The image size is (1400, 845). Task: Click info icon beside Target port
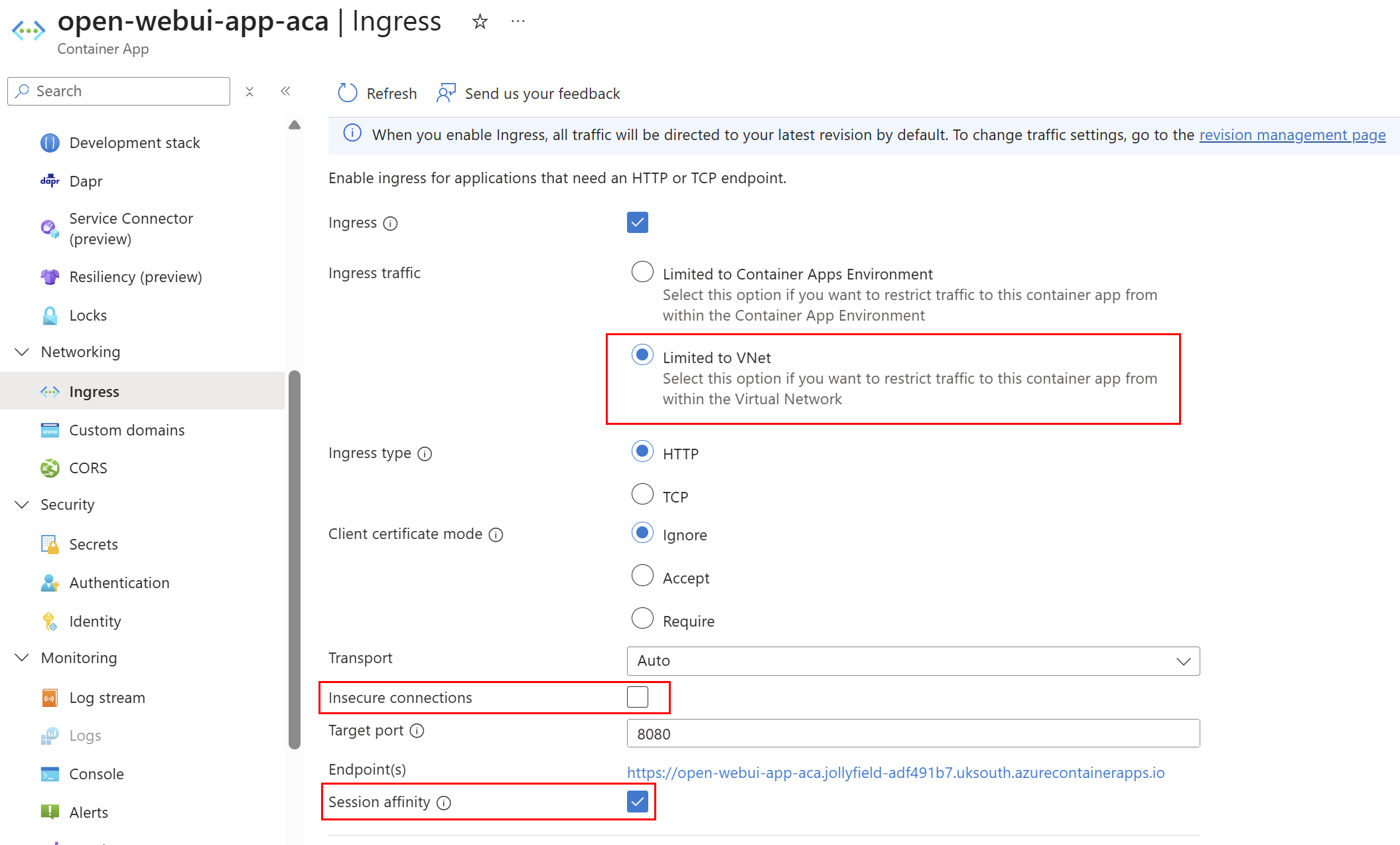pos(417,731)
